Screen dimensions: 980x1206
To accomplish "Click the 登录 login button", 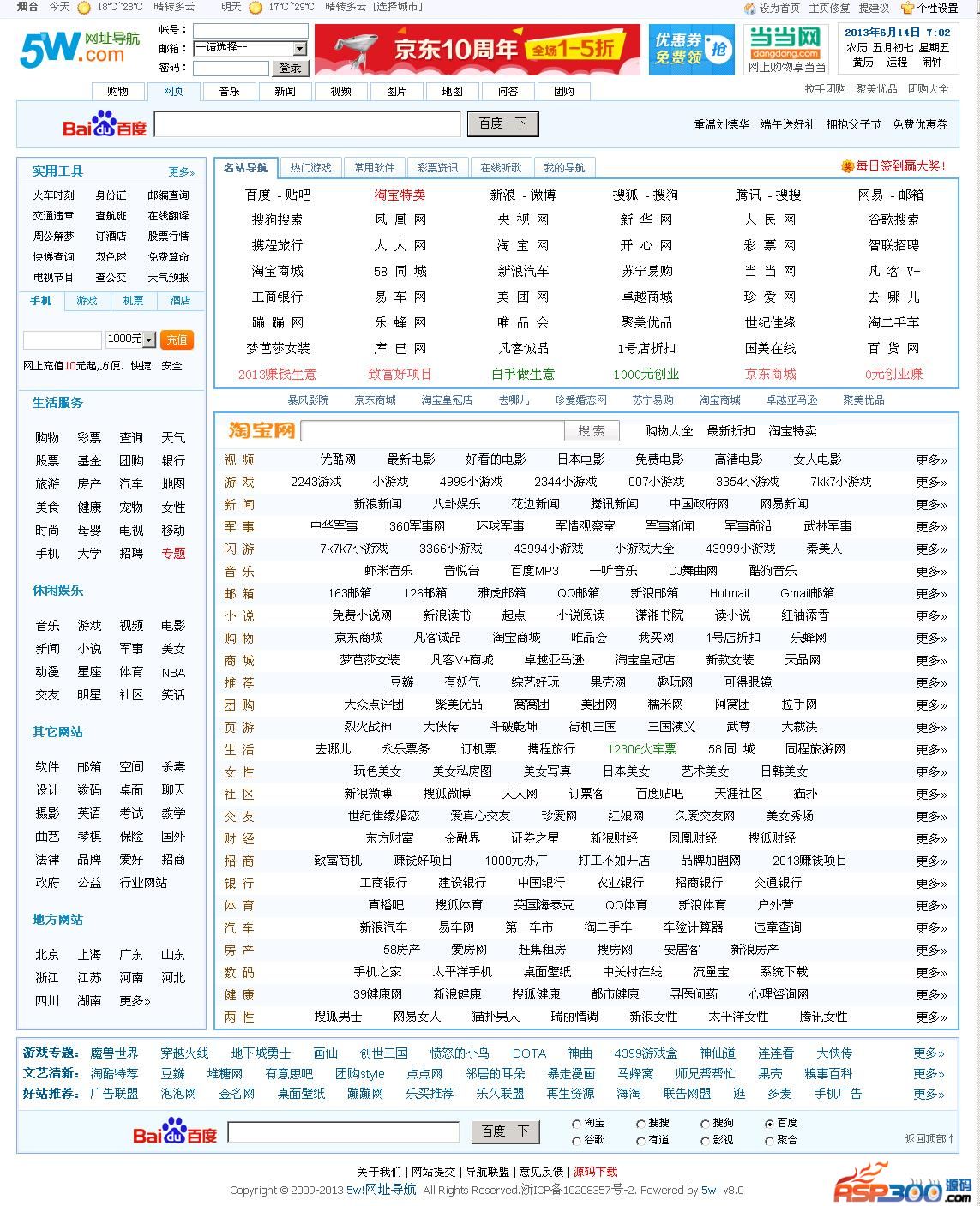I will click(x=290, y=68).
